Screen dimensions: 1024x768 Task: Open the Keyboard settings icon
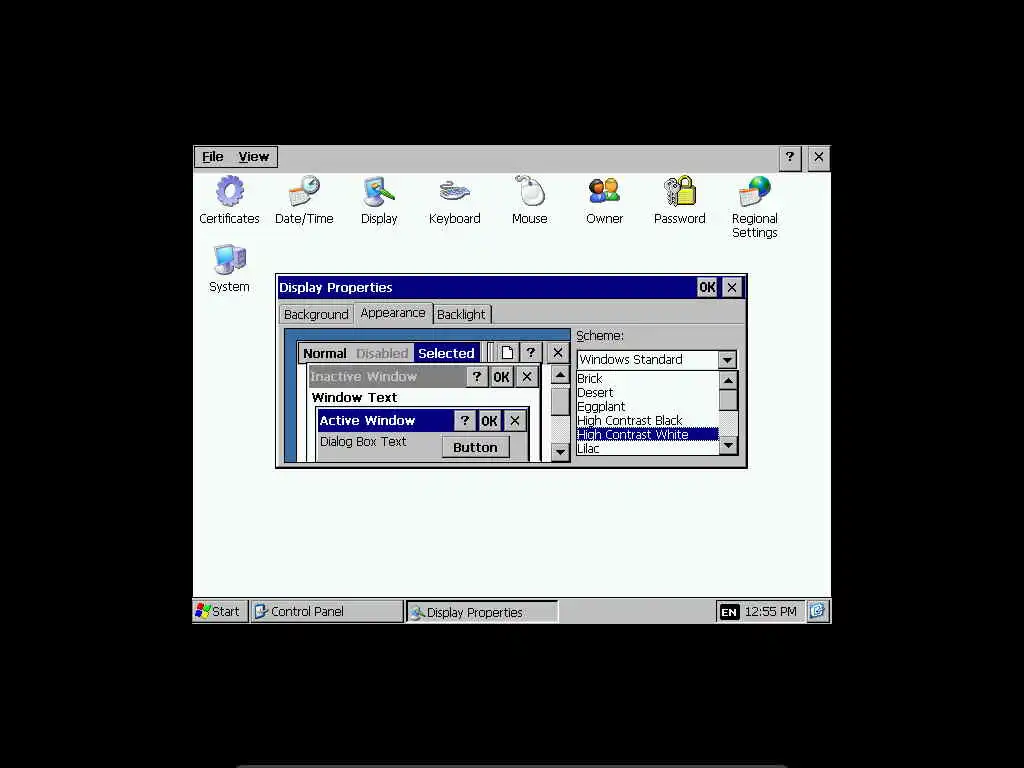tap(455, 200)
